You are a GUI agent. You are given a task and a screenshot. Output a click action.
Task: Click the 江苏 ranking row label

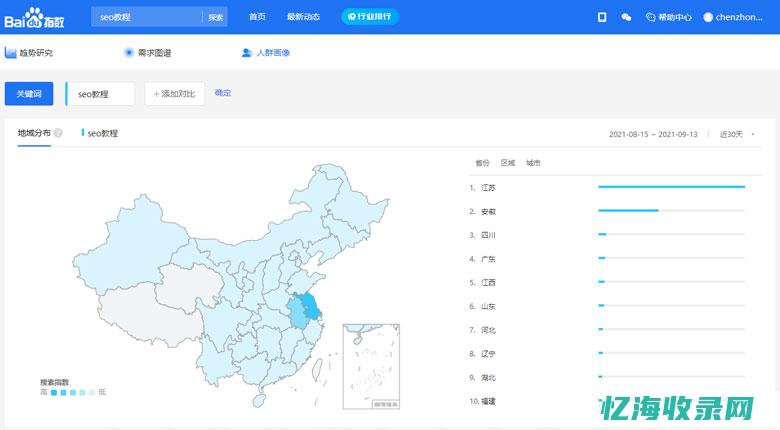[488, 188]
